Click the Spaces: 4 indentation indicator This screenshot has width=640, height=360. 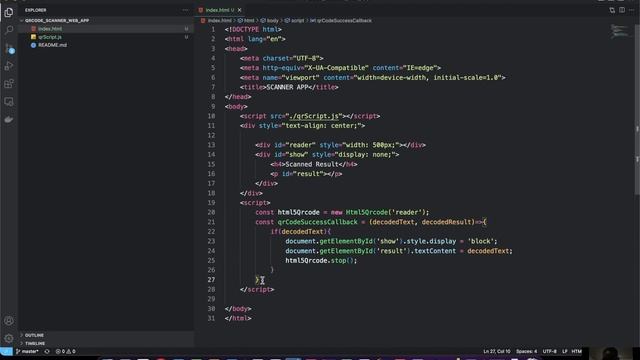[x=527, y=351]
